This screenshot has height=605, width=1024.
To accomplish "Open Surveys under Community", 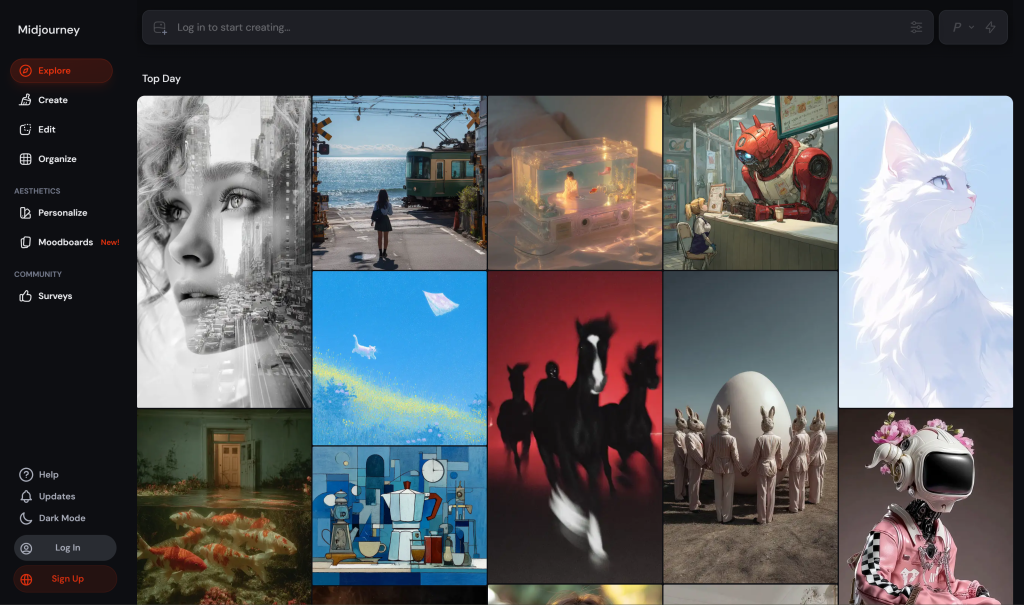I will pyautogui.click(x=54, y=296).
